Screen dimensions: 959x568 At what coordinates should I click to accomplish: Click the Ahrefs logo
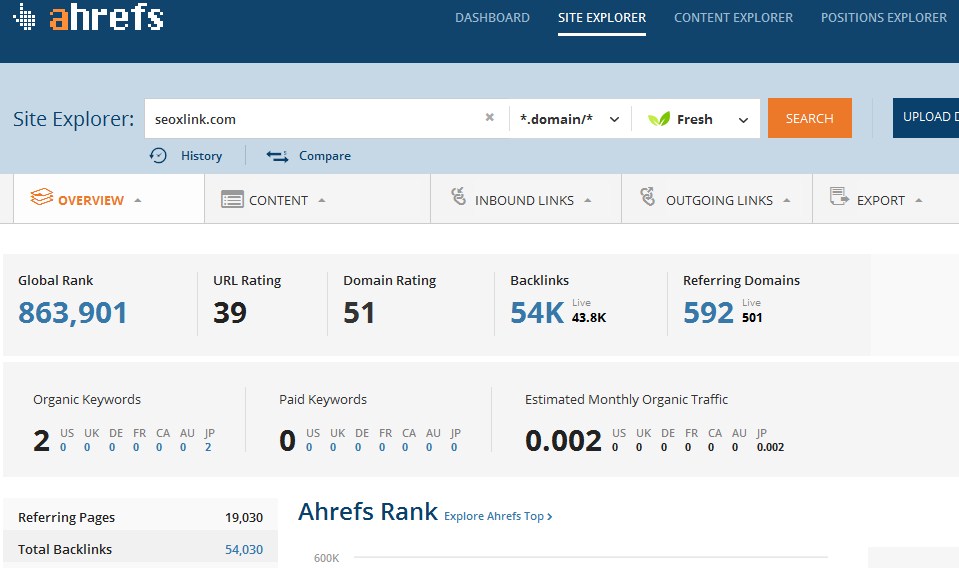click(x=88, y=18)
